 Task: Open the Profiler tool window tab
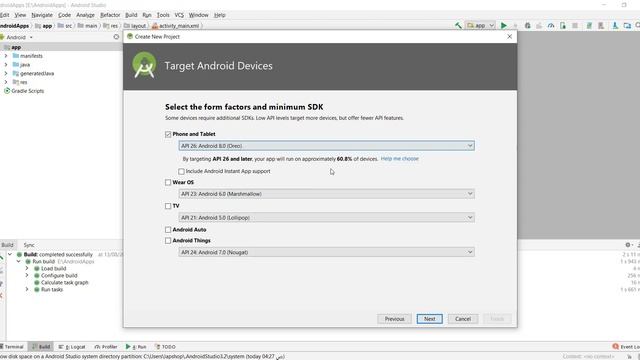106,347
